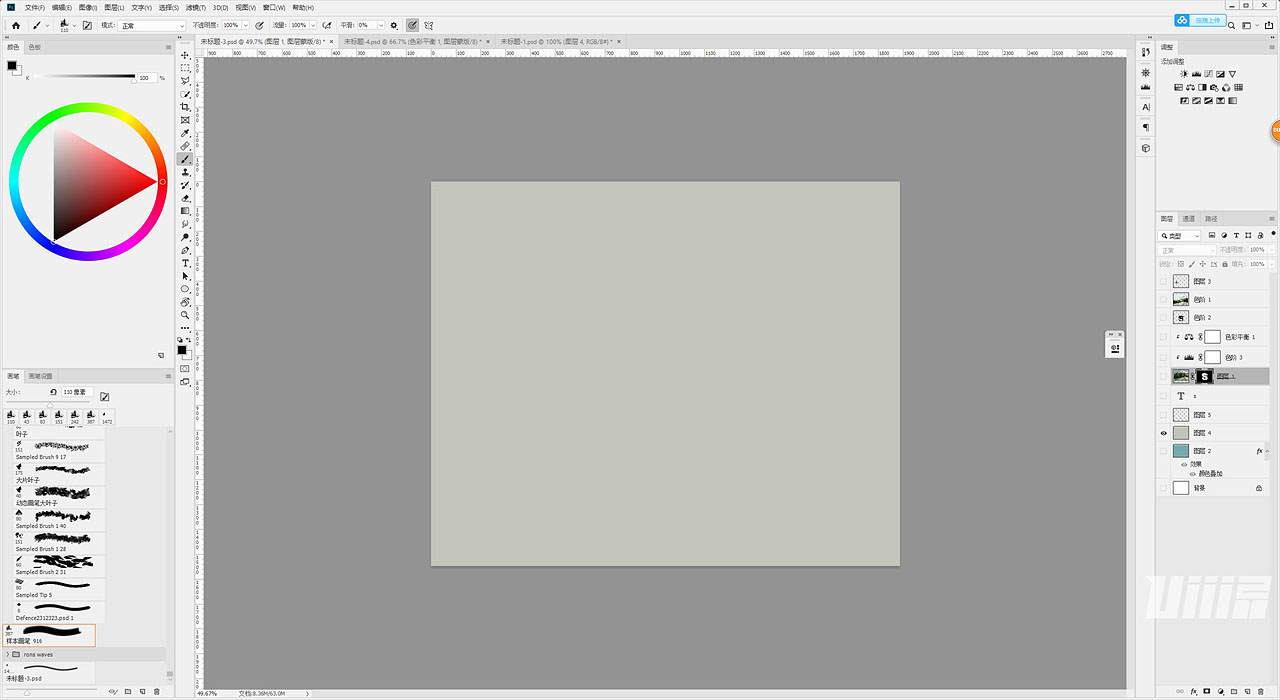Switch to the 通道 tab
The image size is (1280, 700).
[x=1189, y=218]
